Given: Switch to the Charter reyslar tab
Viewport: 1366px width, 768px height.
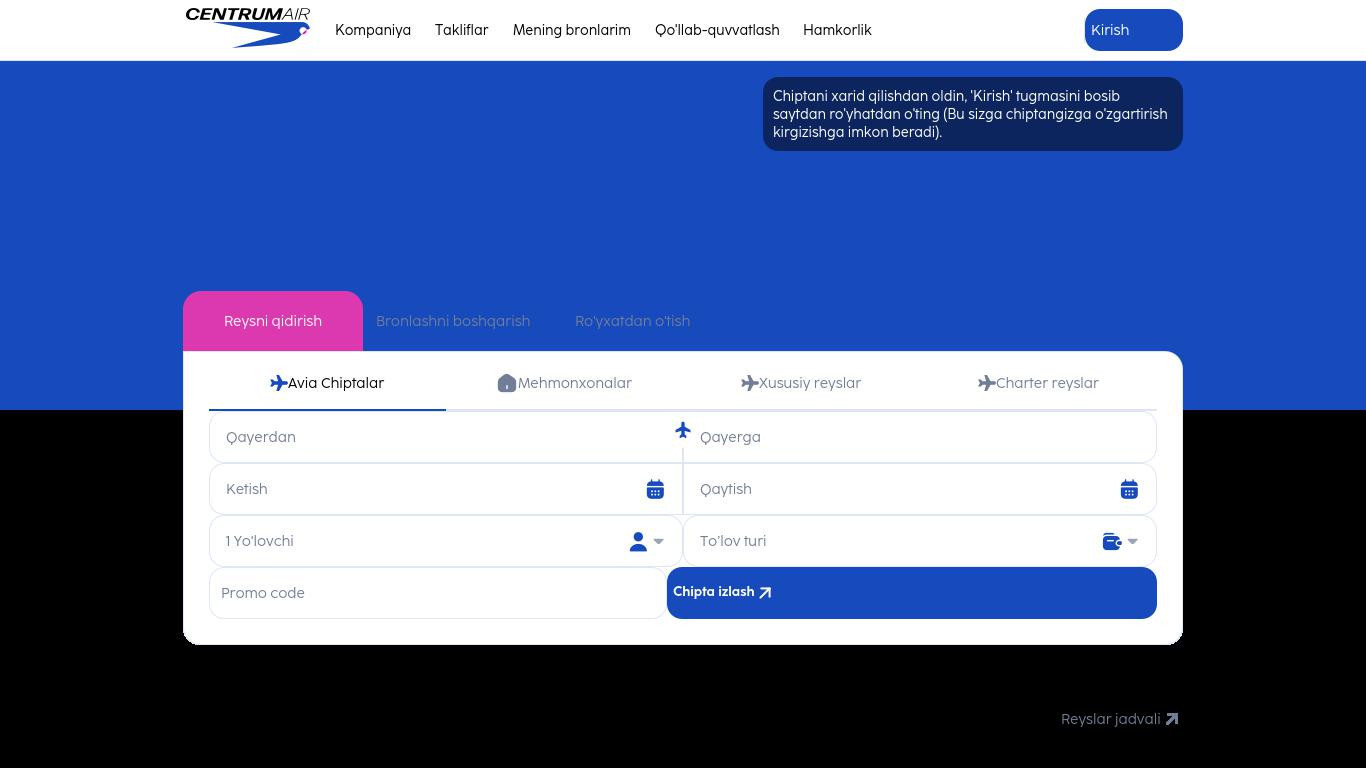Looking at the screenshot, I should (x=1038, y=383).
